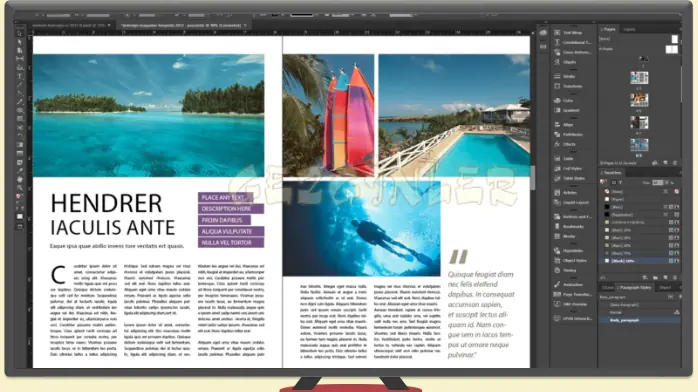This screenshot has height=392, width=698.
Task: Toggle formatting affects text in Swatches panel
Action: click(620, 182)
